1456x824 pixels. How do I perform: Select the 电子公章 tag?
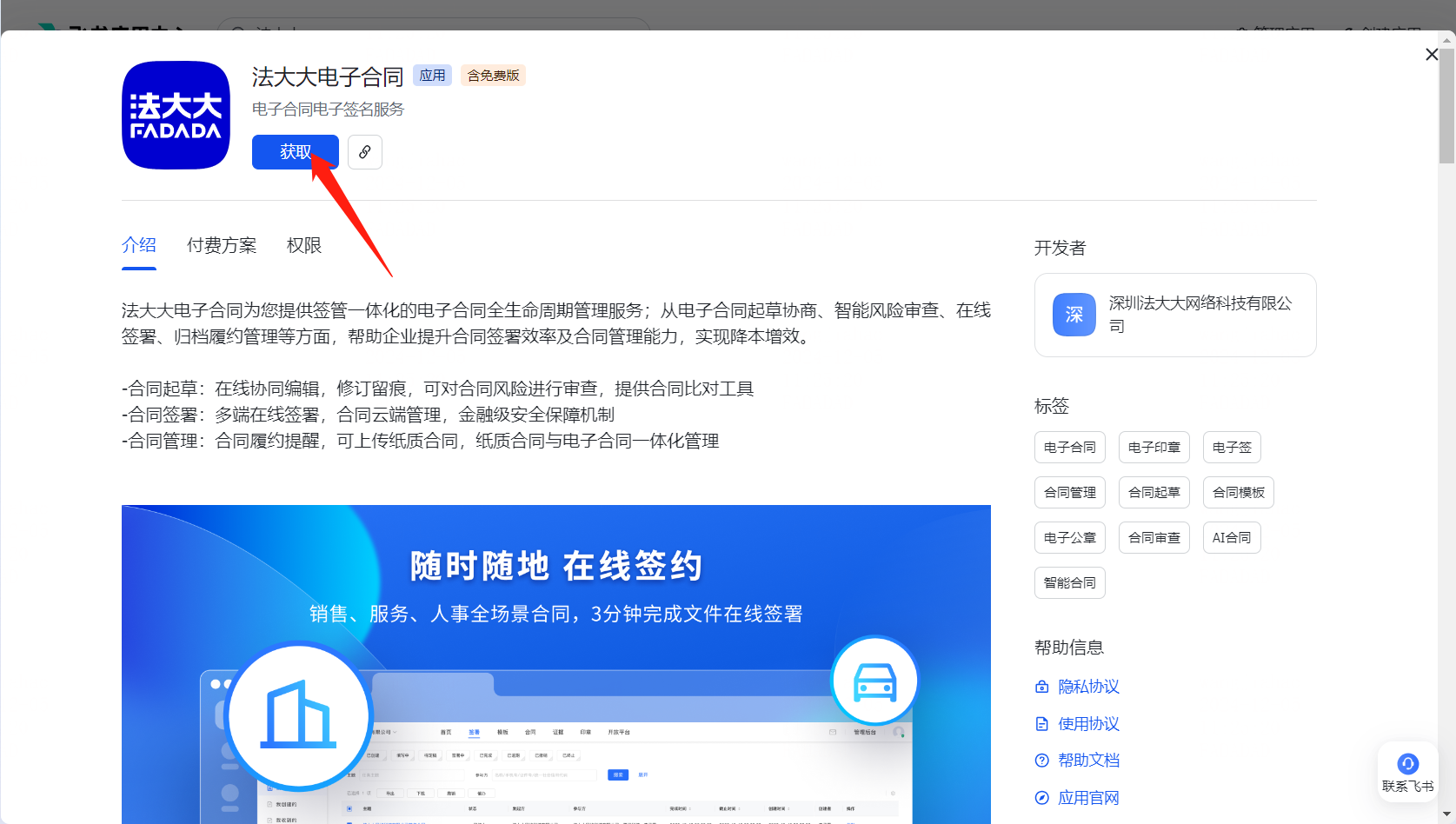coord(1070,537)
